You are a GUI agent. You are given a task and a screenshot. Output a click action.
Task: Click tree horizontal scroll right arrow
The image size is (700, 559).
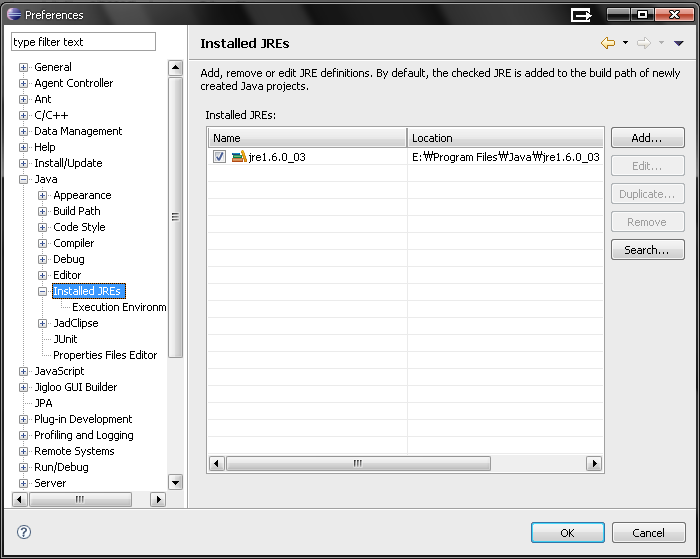[158, 499]
